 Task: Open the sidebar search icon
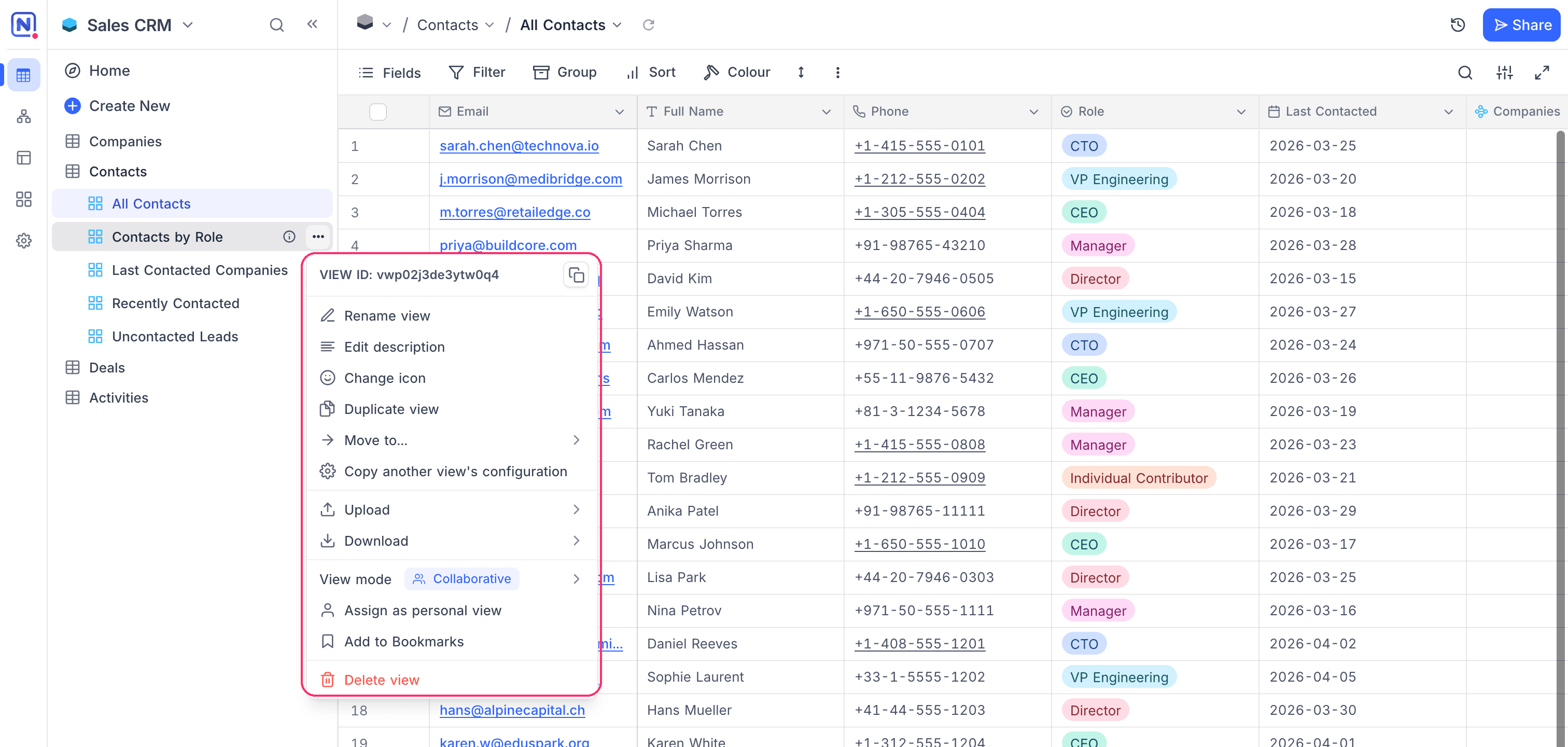[276, 25]
